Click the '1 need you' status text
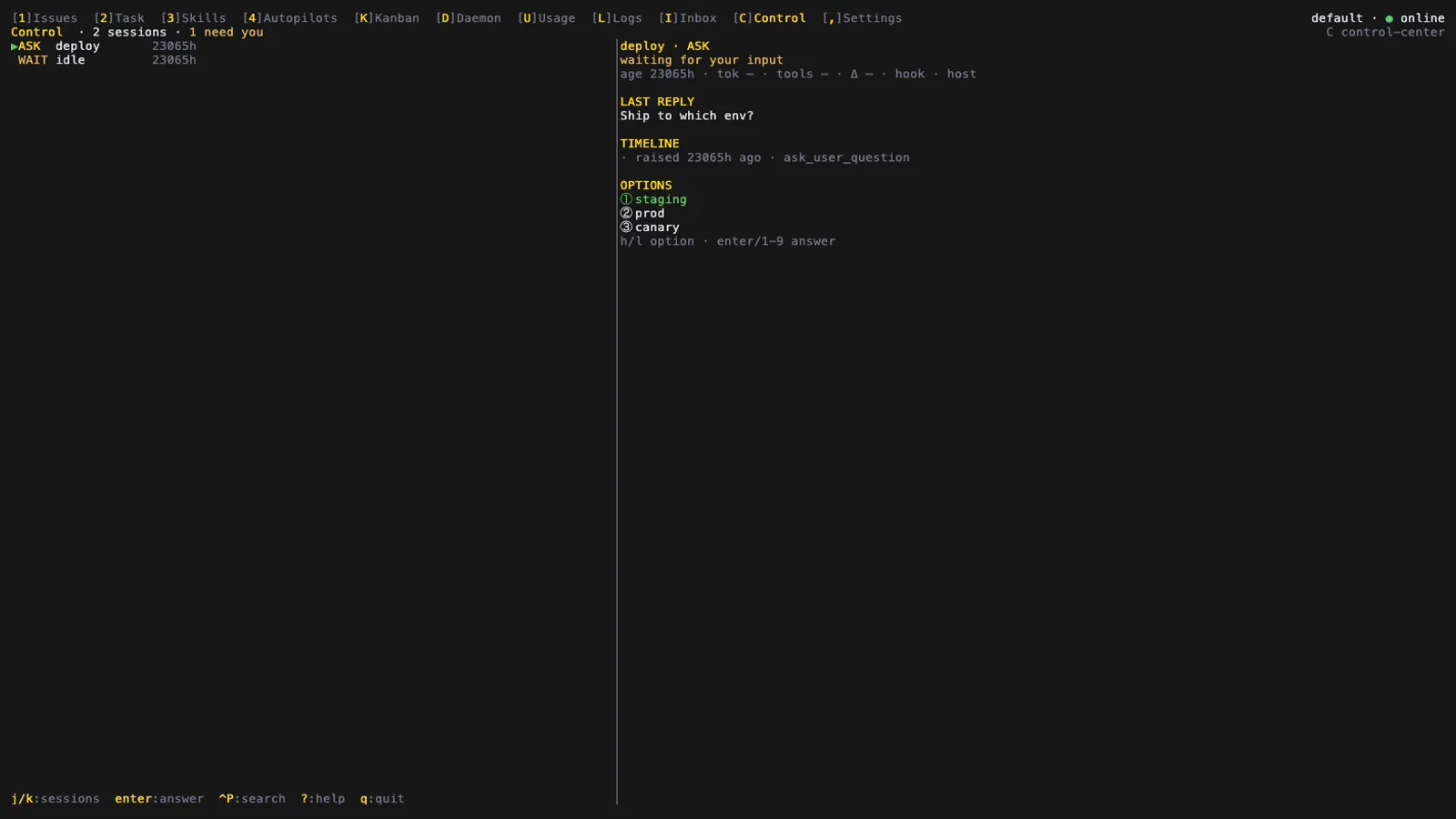The height and width of the screenshot is (819, 1456). (227, 33)
